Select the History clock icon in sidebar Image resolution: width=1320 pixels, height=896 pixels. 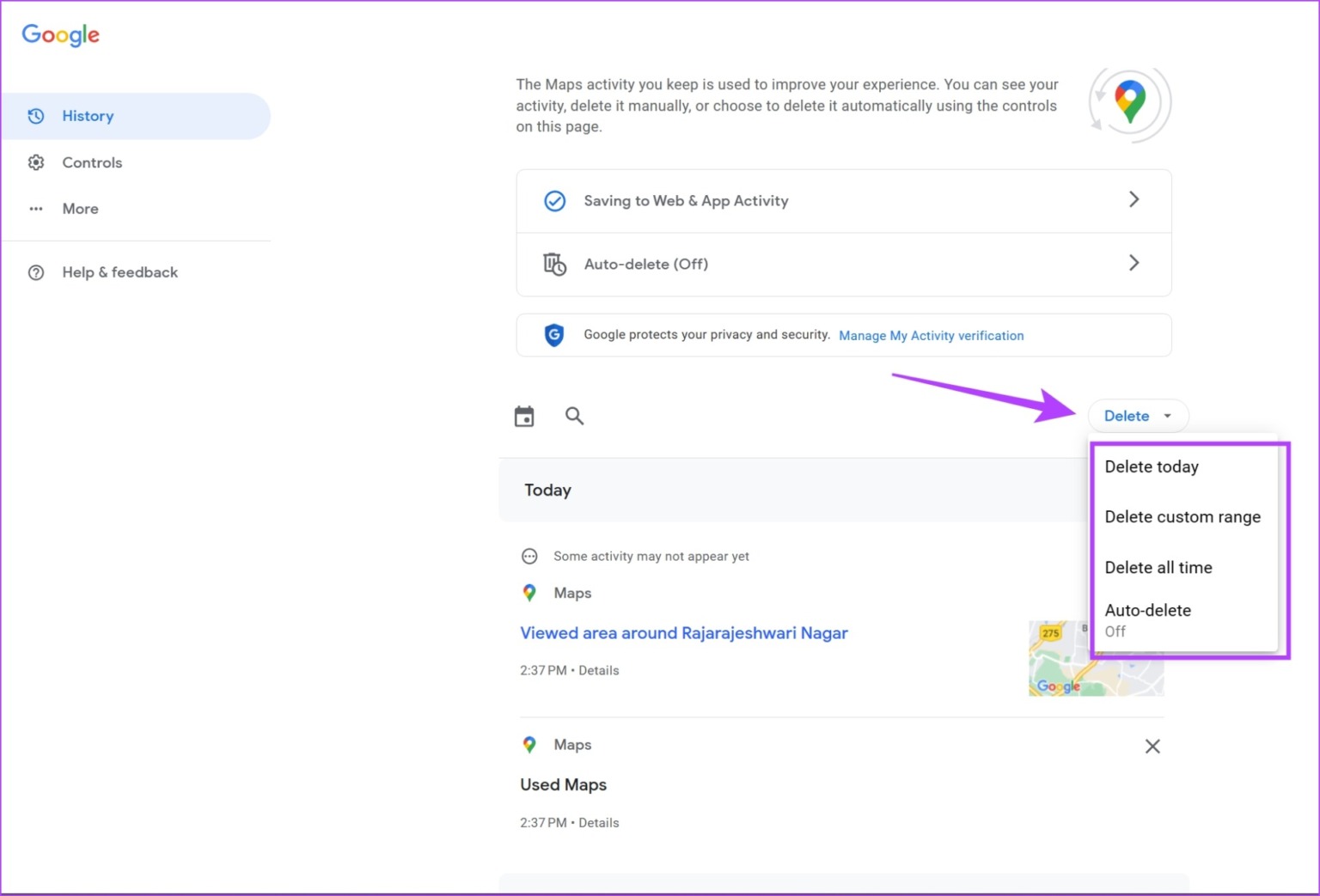[x=36, y=116]
